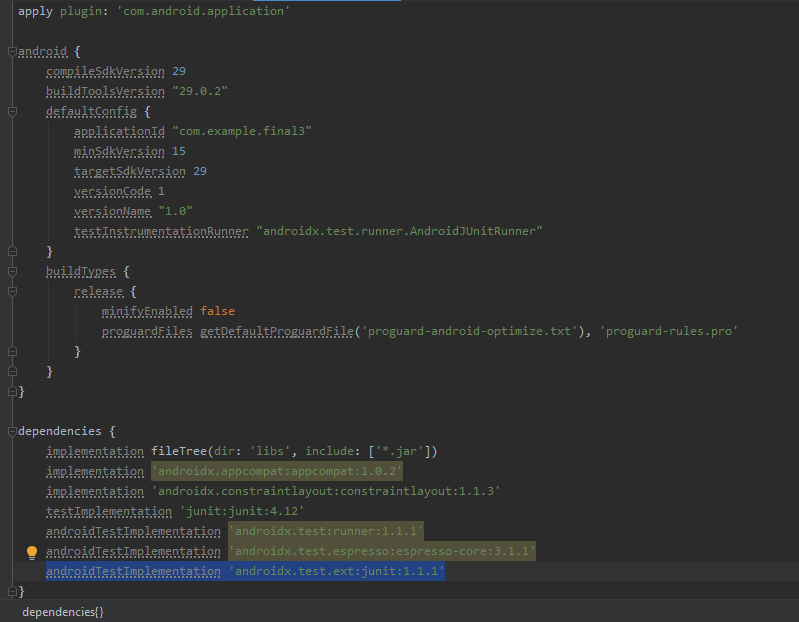Click the 'libs' directory string

pyautogui.click(x=270, y=451)
